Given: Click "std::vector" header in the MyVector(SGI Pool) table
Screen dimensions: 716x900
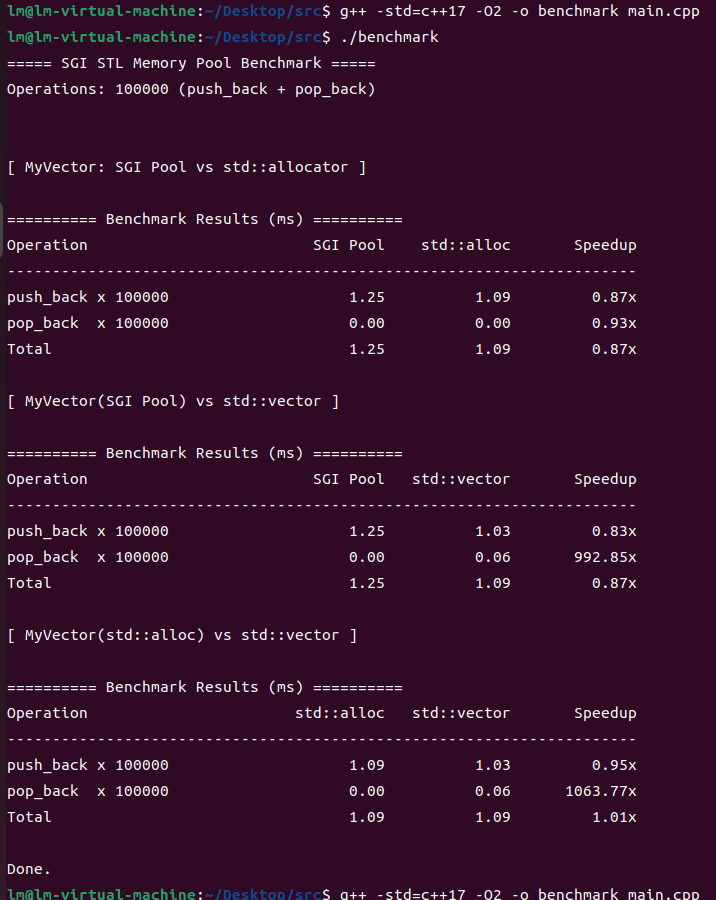Looking at the screenshot, I should pyautogui.click(x=461, y=479).
